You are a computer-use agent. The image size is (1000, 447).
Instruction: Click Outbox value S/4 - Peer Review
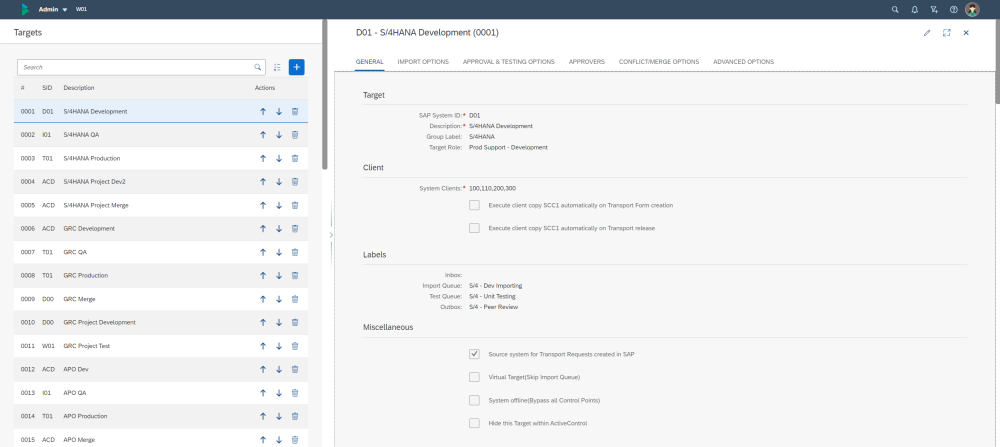[x=493, y=307]
